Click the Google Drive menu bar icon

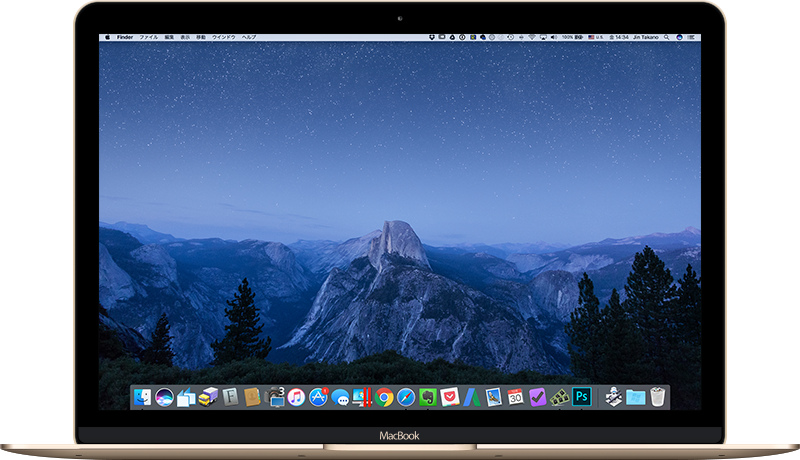pyautogui.click(x=452, y=37)
